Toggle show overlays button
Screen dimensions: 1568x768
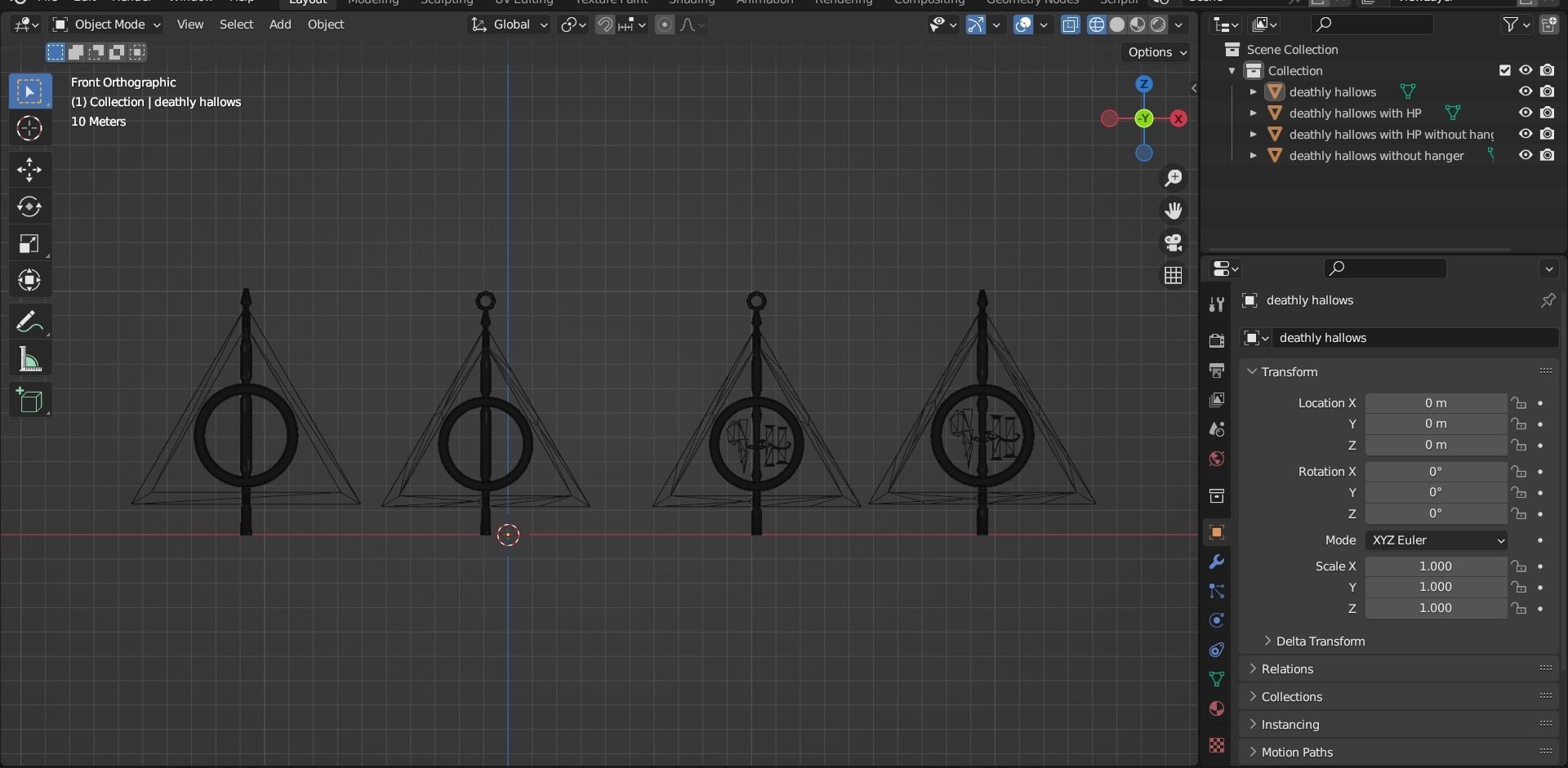click(1023, 24)
